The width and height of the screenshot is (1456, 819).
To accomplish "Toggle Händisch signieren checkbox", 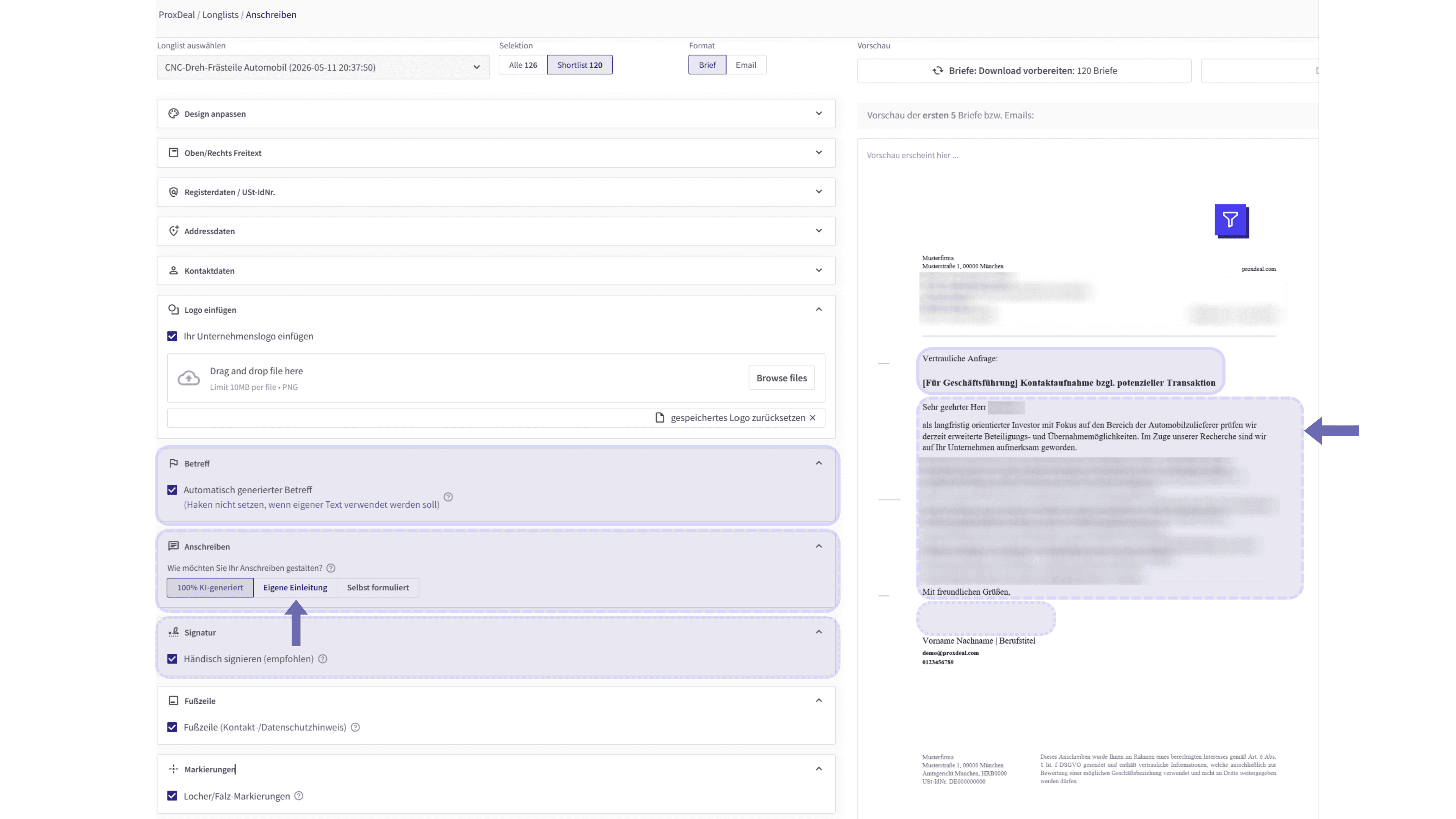I will click(x=173, y=659).
